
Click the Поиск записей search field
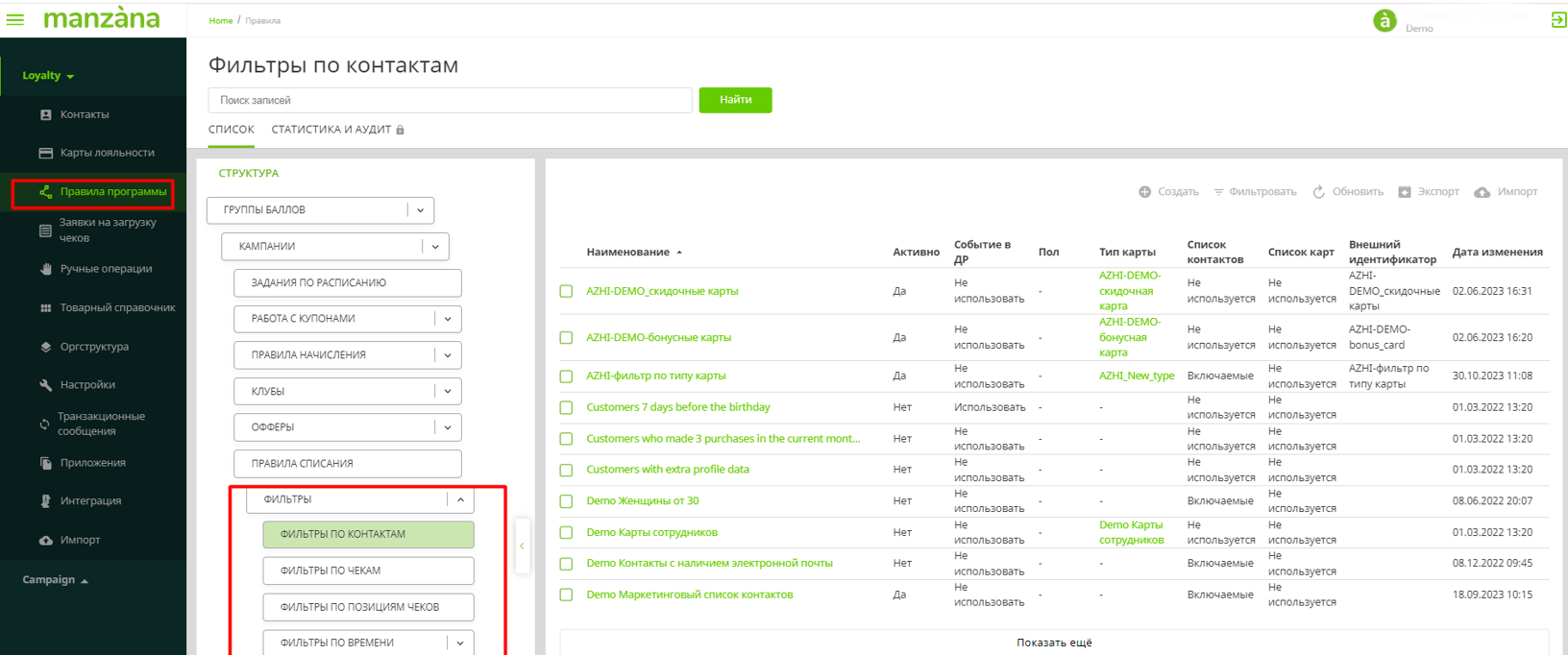[450, 100]
